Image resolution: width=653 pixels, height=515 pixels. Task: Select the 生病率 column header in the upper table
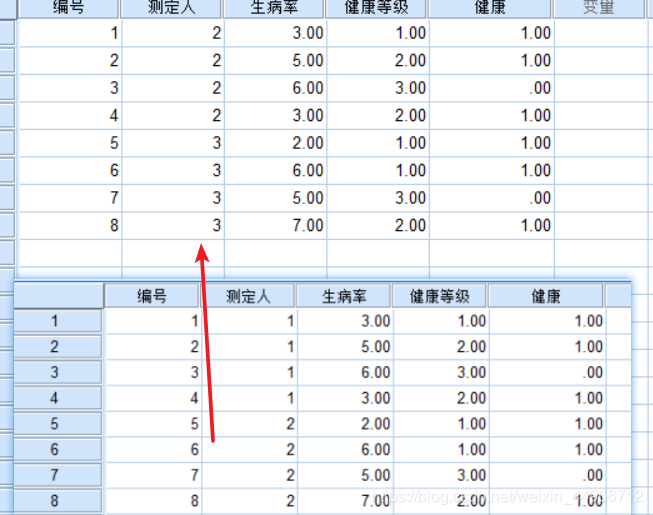point(274,8)
